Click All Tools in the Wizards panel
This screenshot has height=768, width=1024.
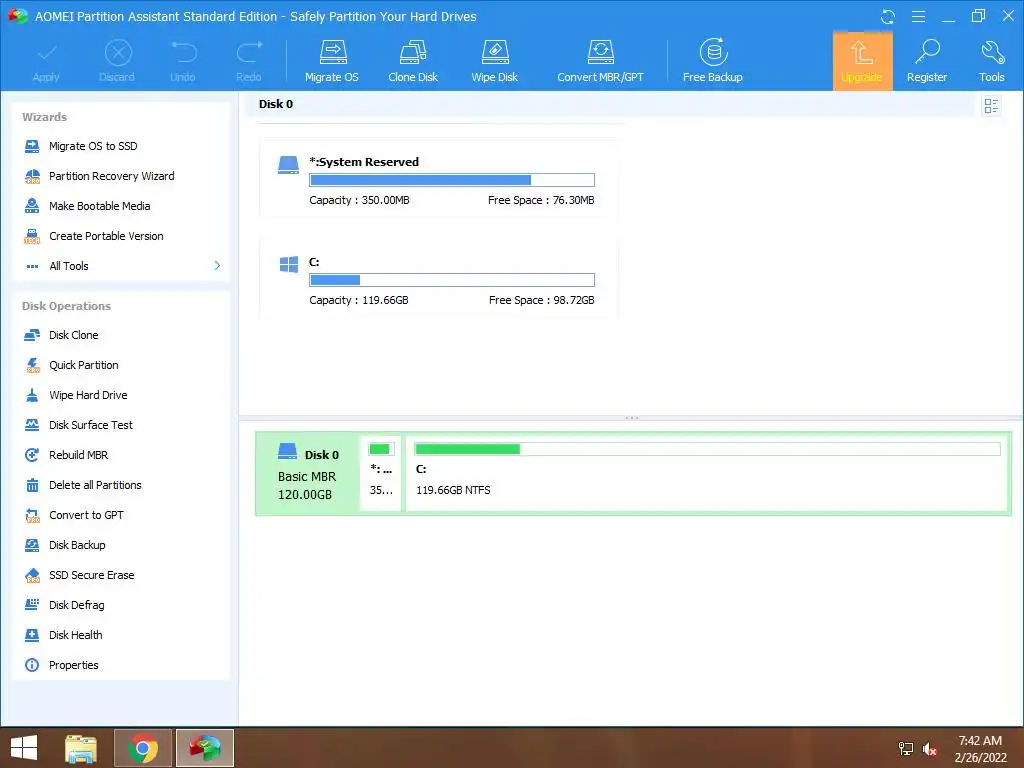click(x=68, y=266)
